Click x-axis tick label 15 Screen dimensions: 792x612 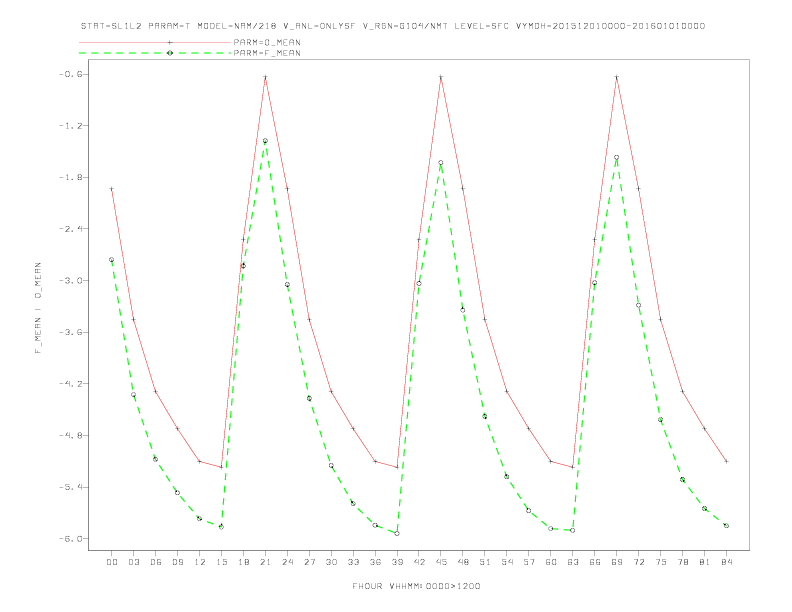click(221, 562)
